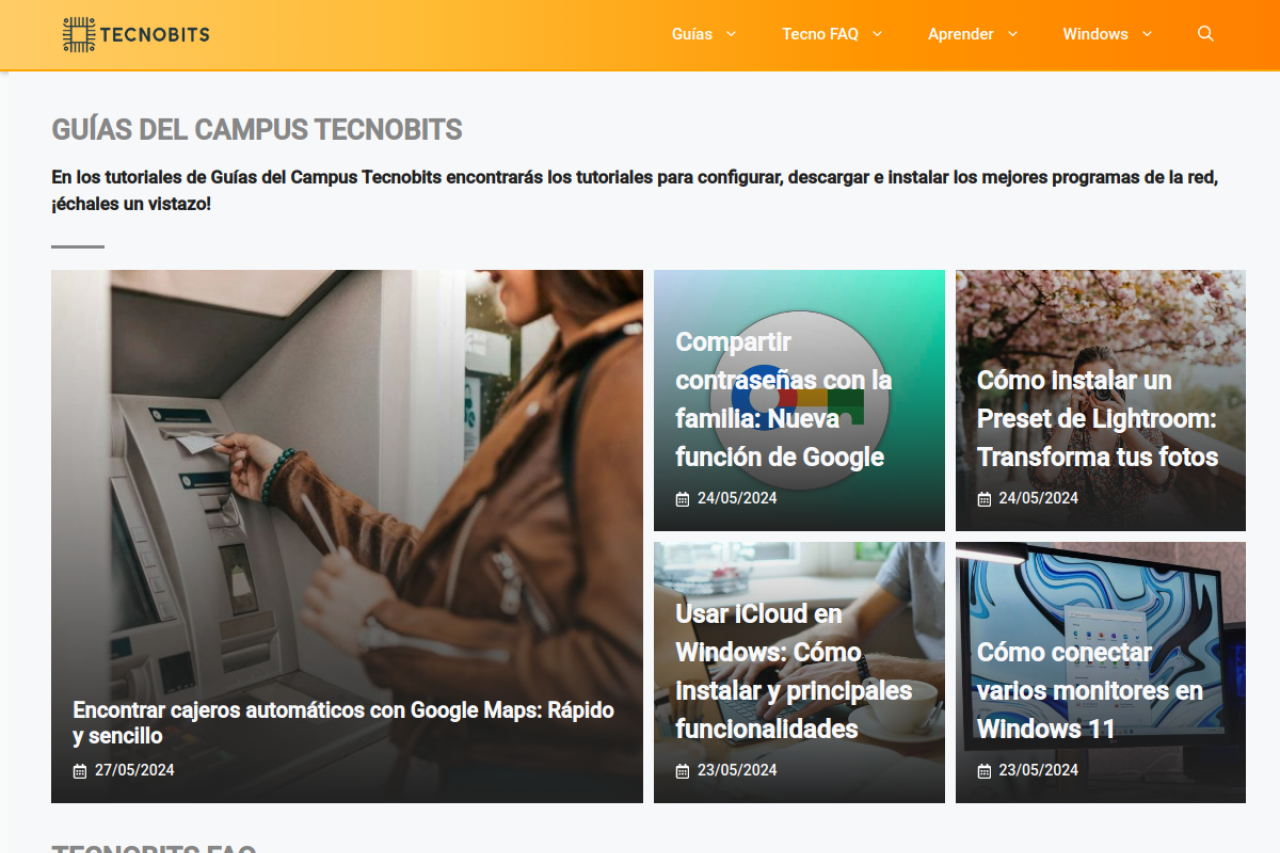Expand the Windows dropdown chevron
The width and height of the screenshot is (1280, 853).
coord(1147,34)
